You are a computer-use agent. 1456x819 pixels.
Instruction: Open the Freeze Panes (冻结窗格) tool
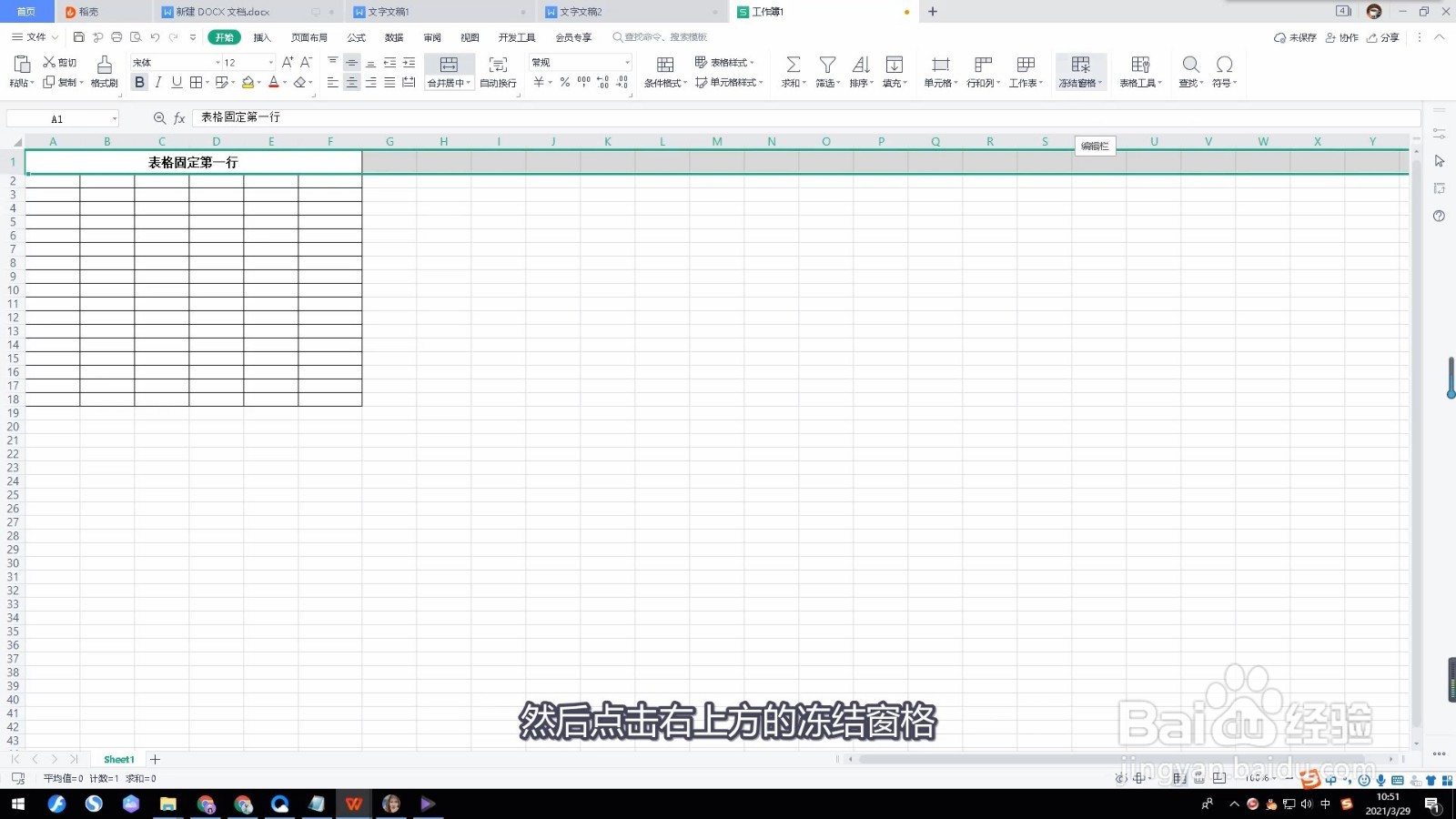pyautogui.click(x=1079, y=71)
